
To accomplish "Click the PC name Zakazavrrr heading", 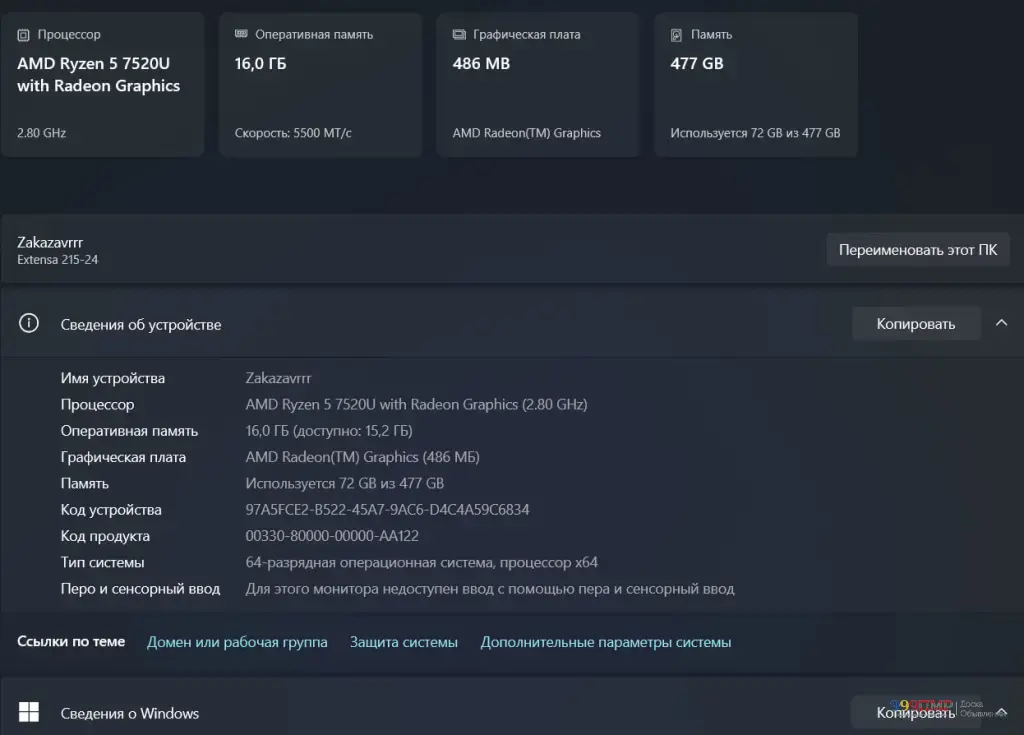I will (x=50, y=242).
